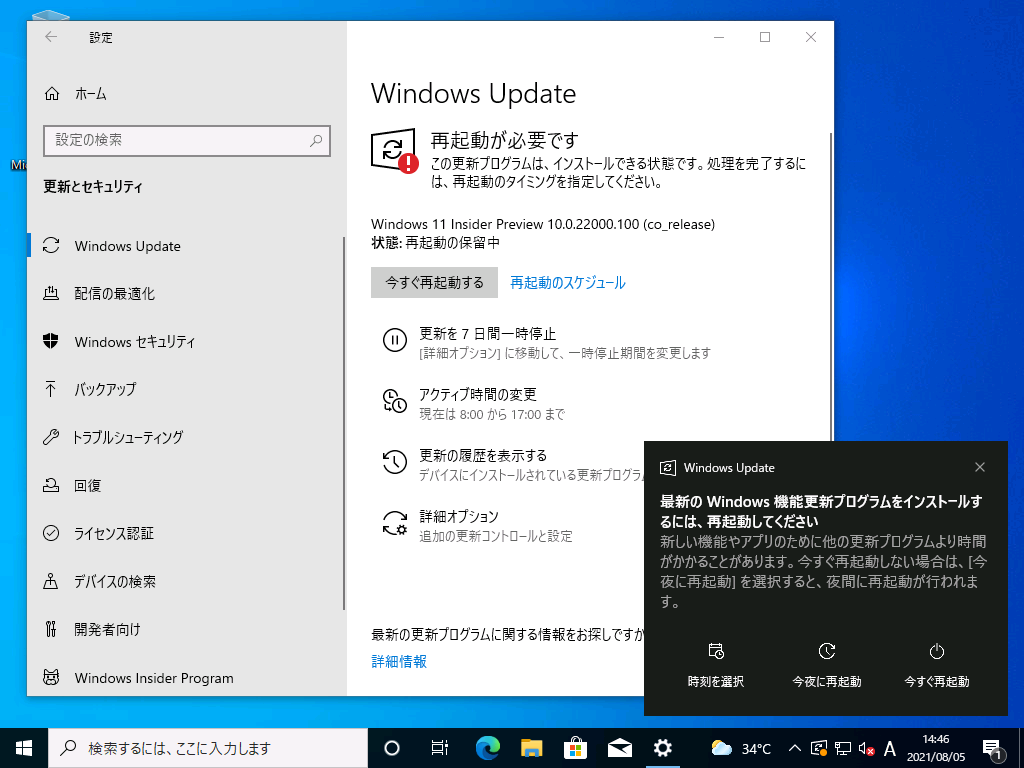Open File Explorer from the taskbar
This screenshot has width=1024, height=768.
pos(532,748)
